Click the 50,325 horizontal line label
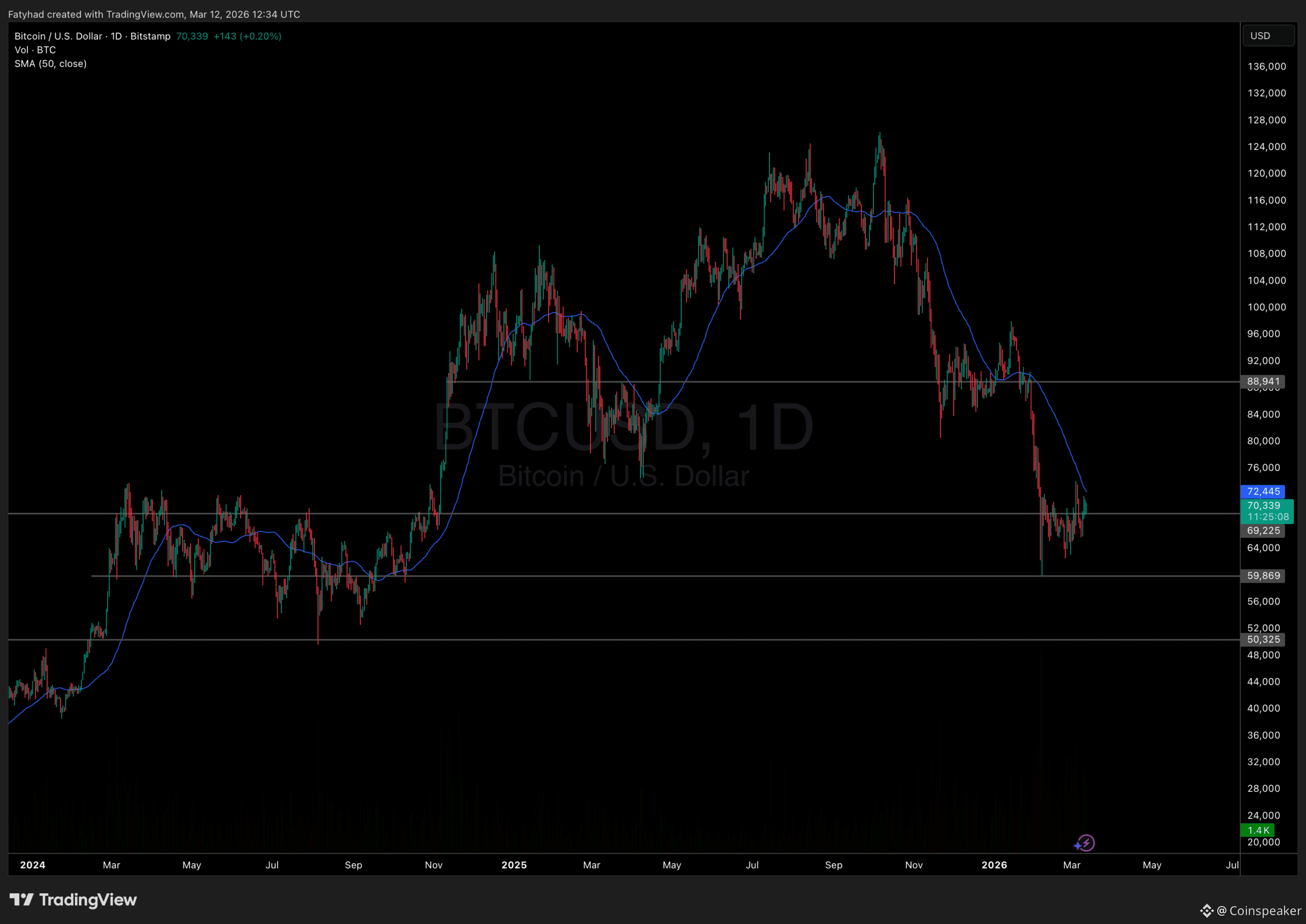Image resolution: width=1306 pixels, height=924 pixels. [x=1263, y=639]
